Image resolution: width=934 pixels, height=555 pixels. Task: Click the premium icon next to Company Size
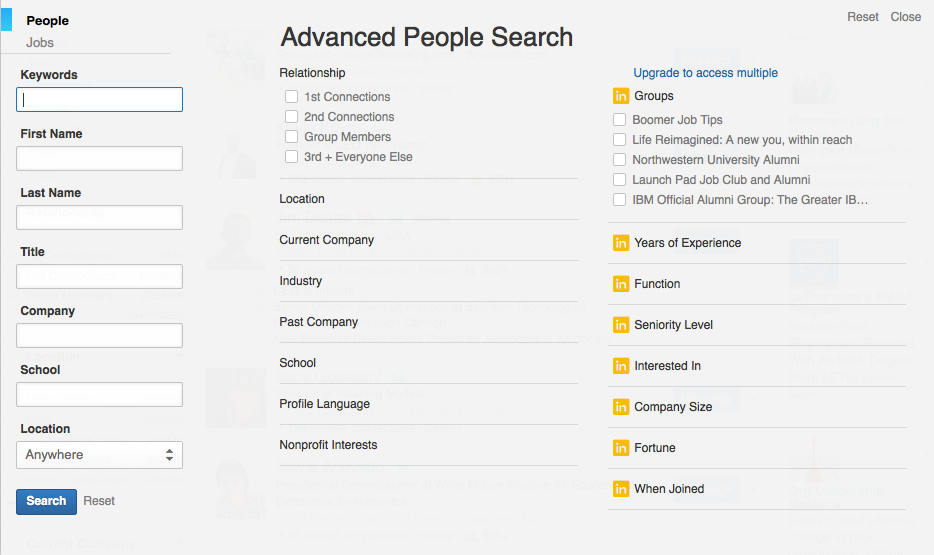tap(620, 407)
